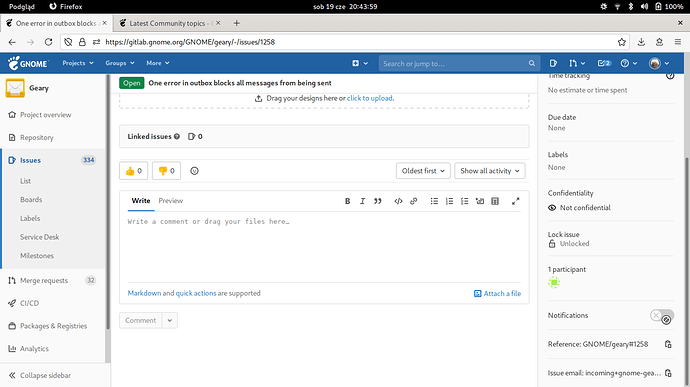690x387 pixels.
Task: Copy the issue reference GNOME/geary#1258
Action: 668,344
